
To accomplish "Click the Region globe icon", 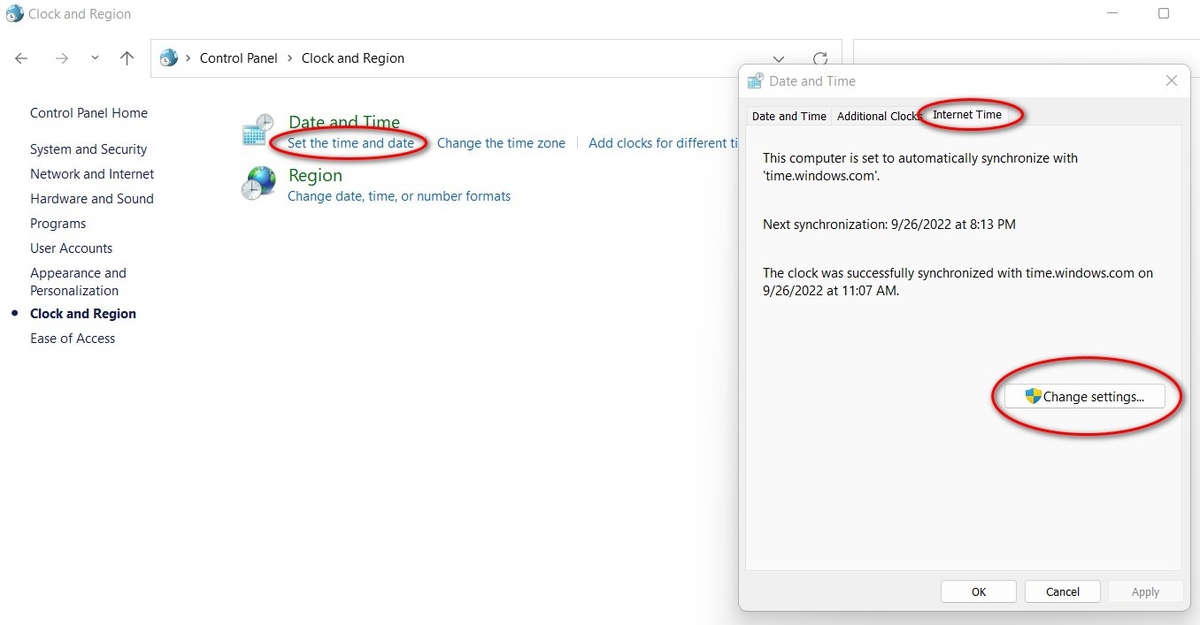I will (258, 183).
